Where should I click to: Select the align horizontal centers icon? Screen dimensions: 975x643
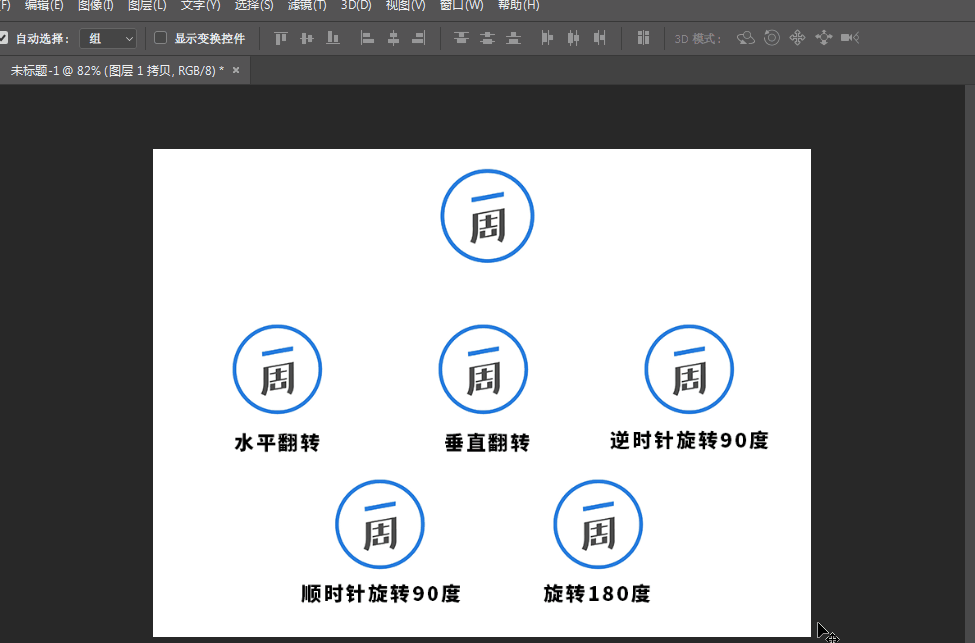[393, 37]
